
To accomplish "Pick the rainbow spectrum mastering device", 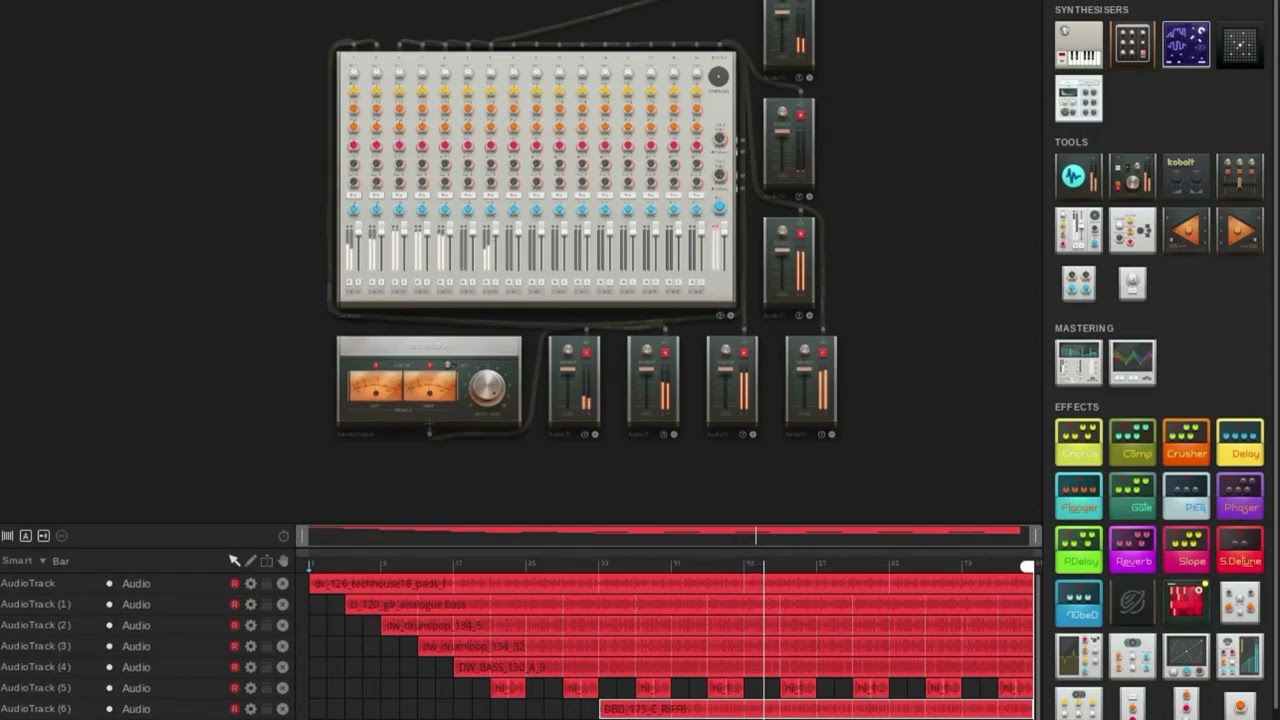I will pyautogui.click(x=1132, y=363).
